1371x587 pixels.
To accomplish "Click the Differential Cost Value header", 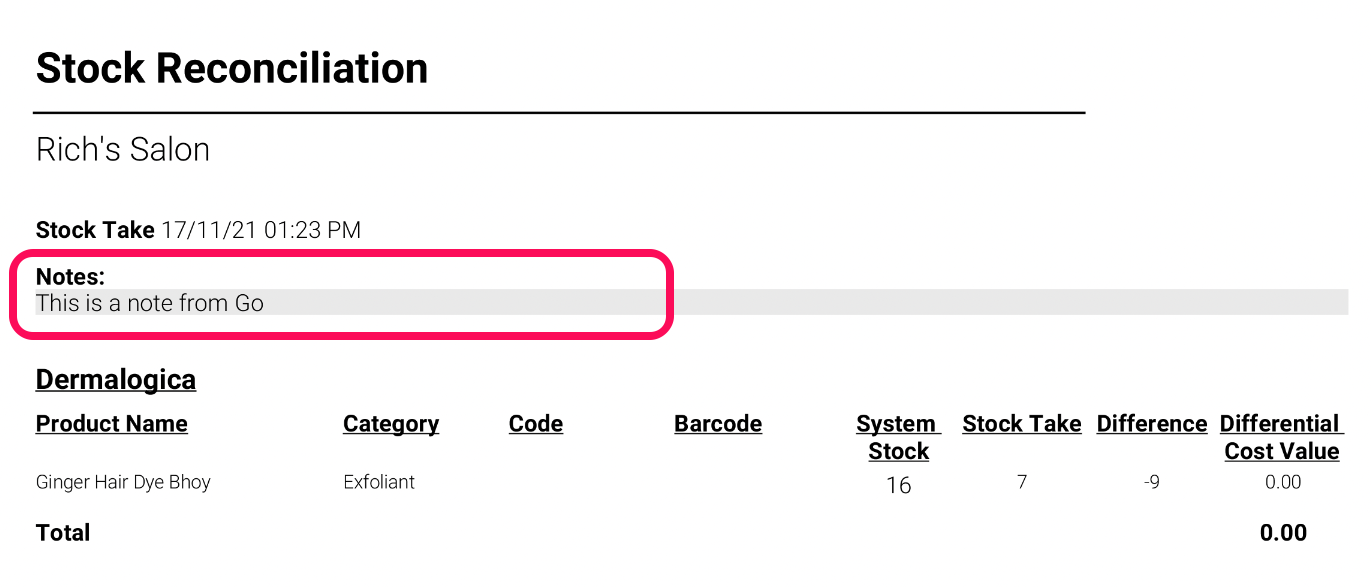I will pos(1282,438).
